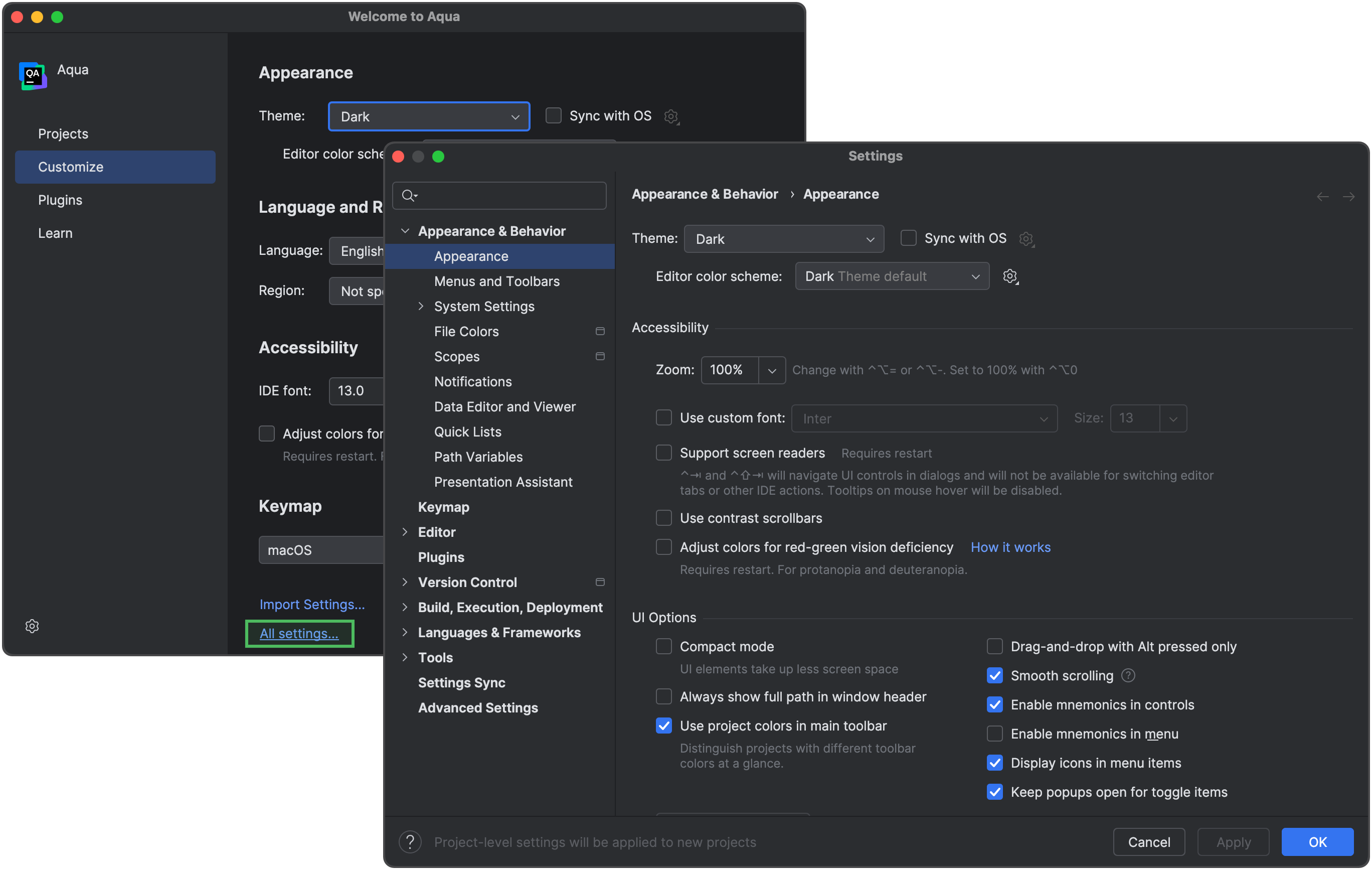Click the project-level icon beside Version Control
1372x870 pixels.
600,582
